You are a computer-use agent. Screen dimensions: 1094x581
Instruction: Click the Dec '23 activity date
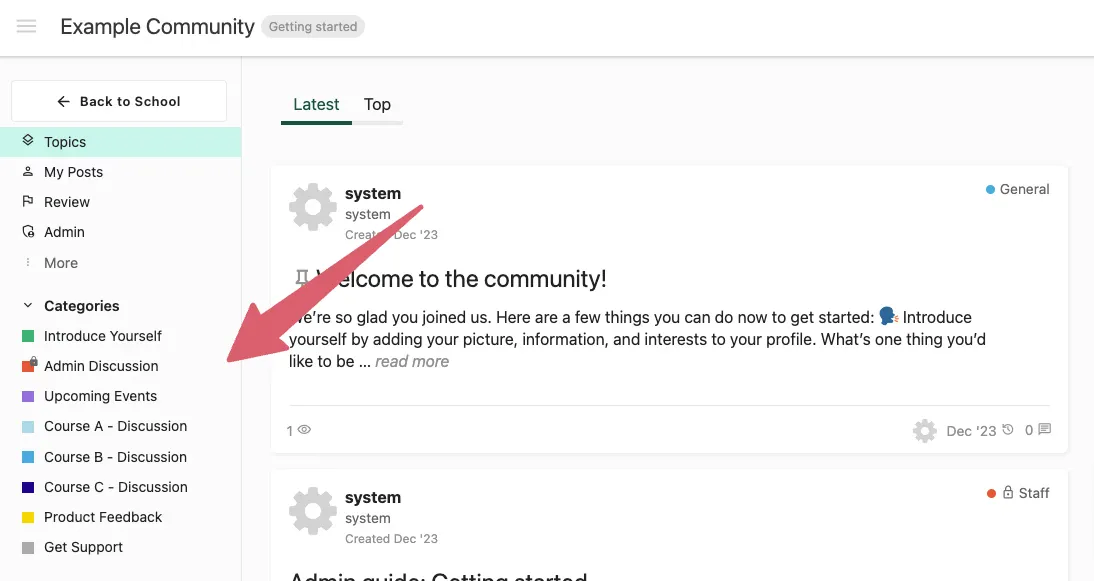[971, 431]
